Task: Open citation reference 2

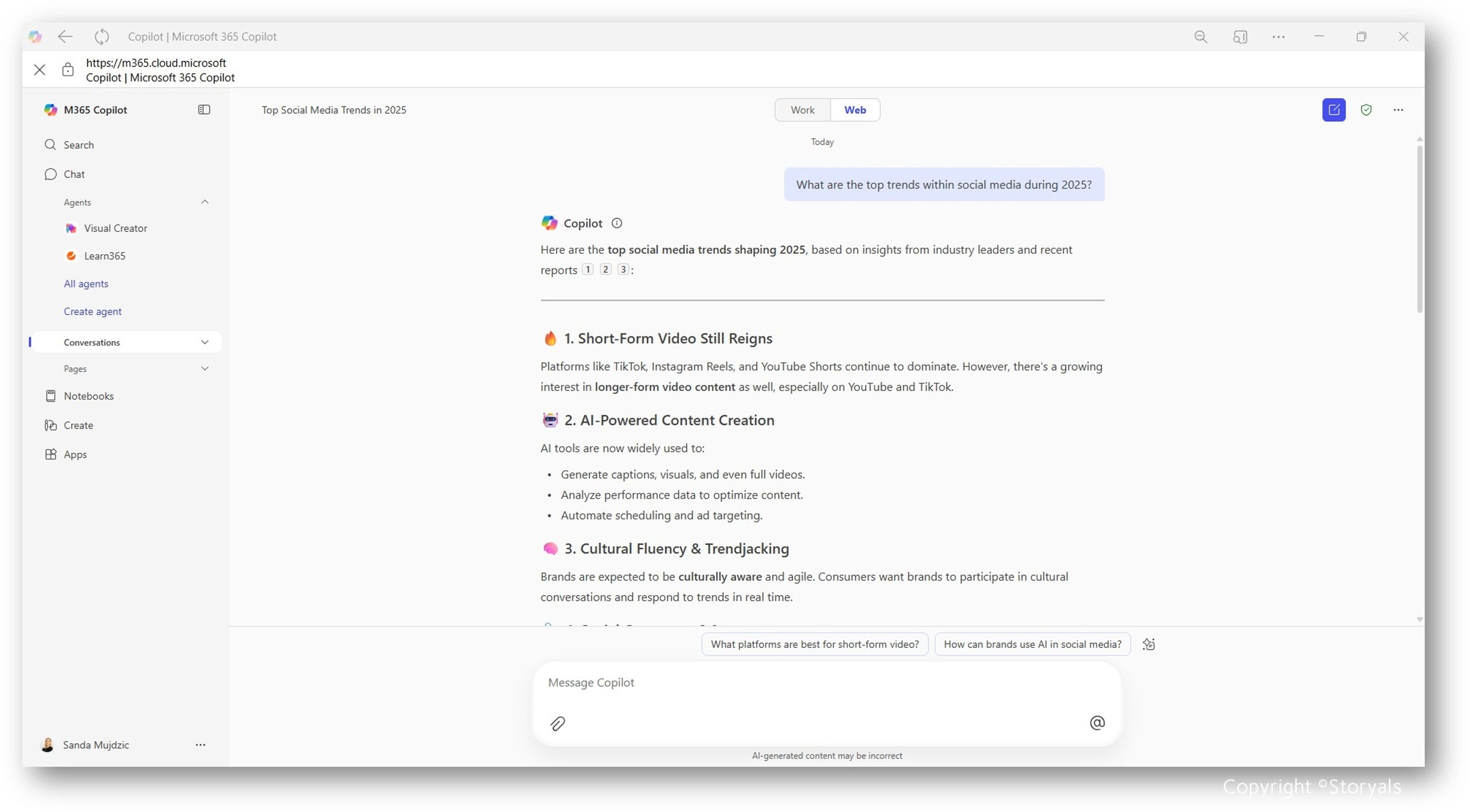Action: 605,269
